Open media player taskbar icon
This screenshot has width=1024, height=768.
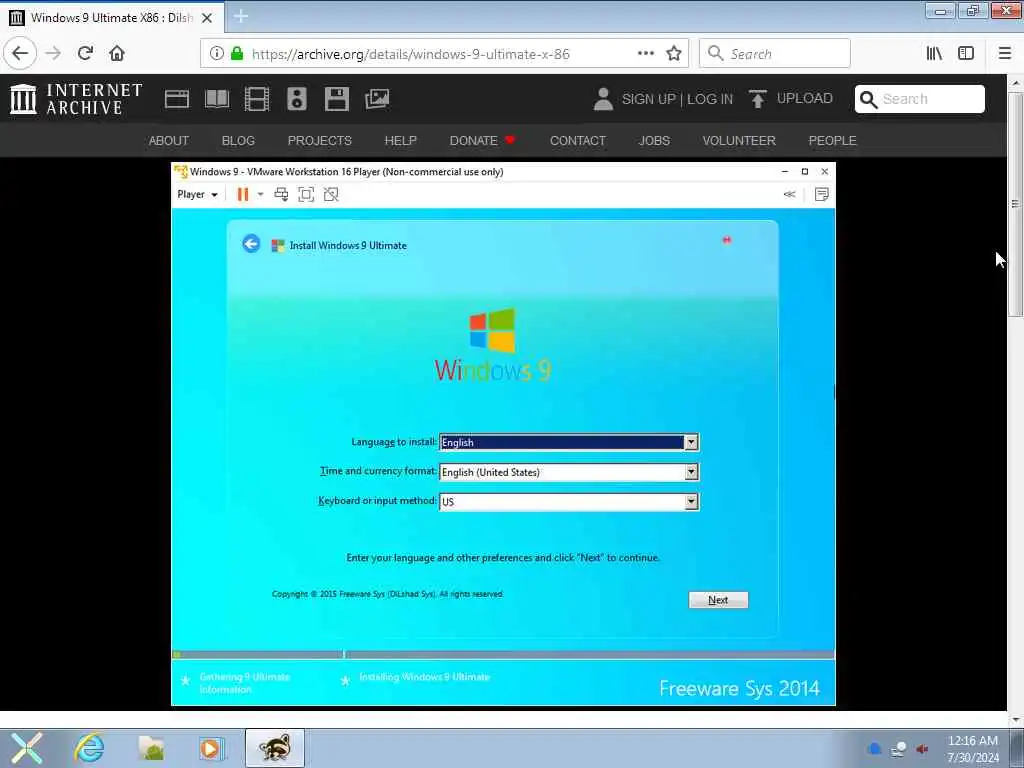(211, 748)
